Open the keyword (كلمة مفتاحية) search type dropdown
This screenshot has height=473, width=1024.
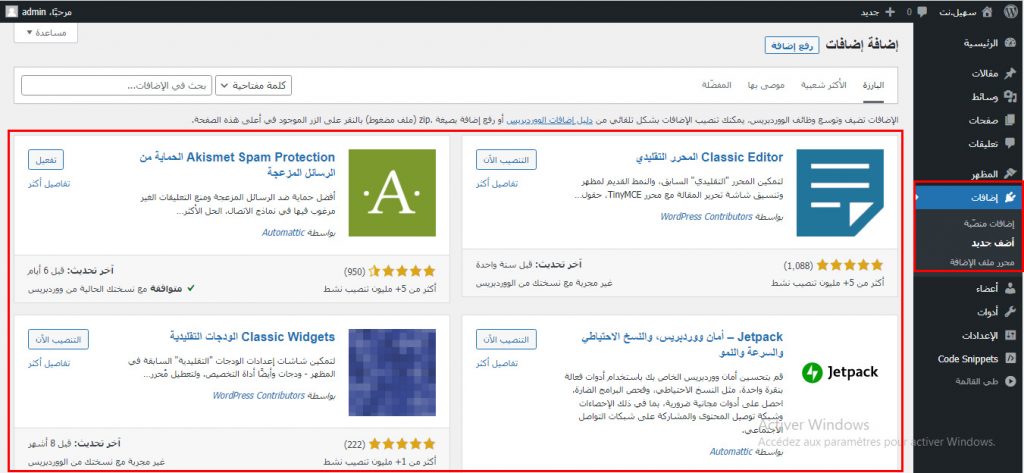click(x=253, y=86)
